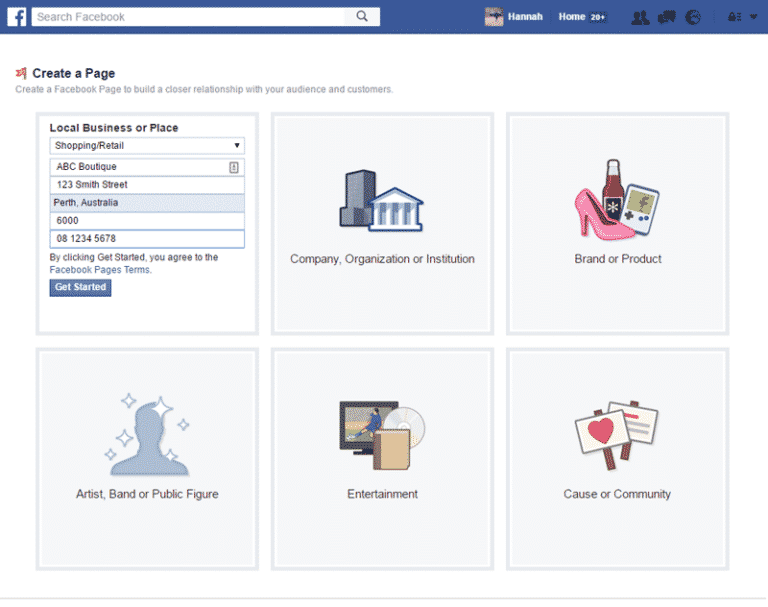
Task: Open the privacy shortcuts lock icon
Action: coord(734,17)
